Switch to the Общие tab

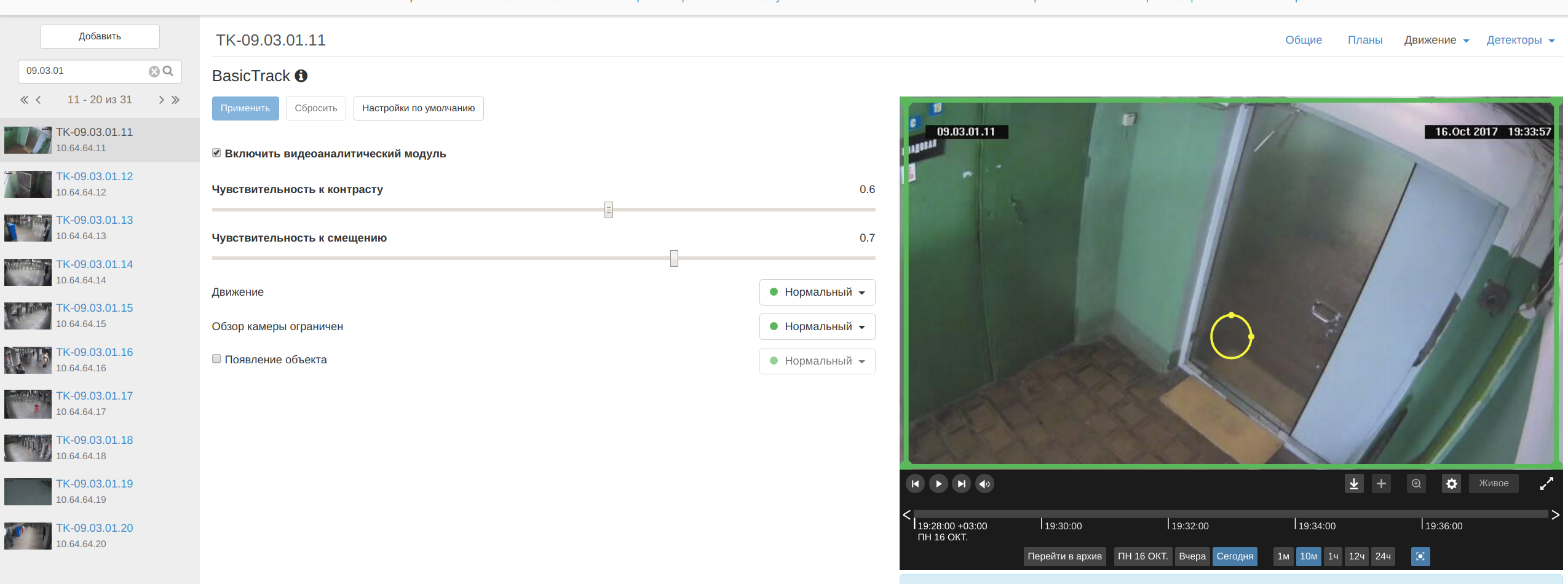pyautogui.click(x=1304, y=41)
